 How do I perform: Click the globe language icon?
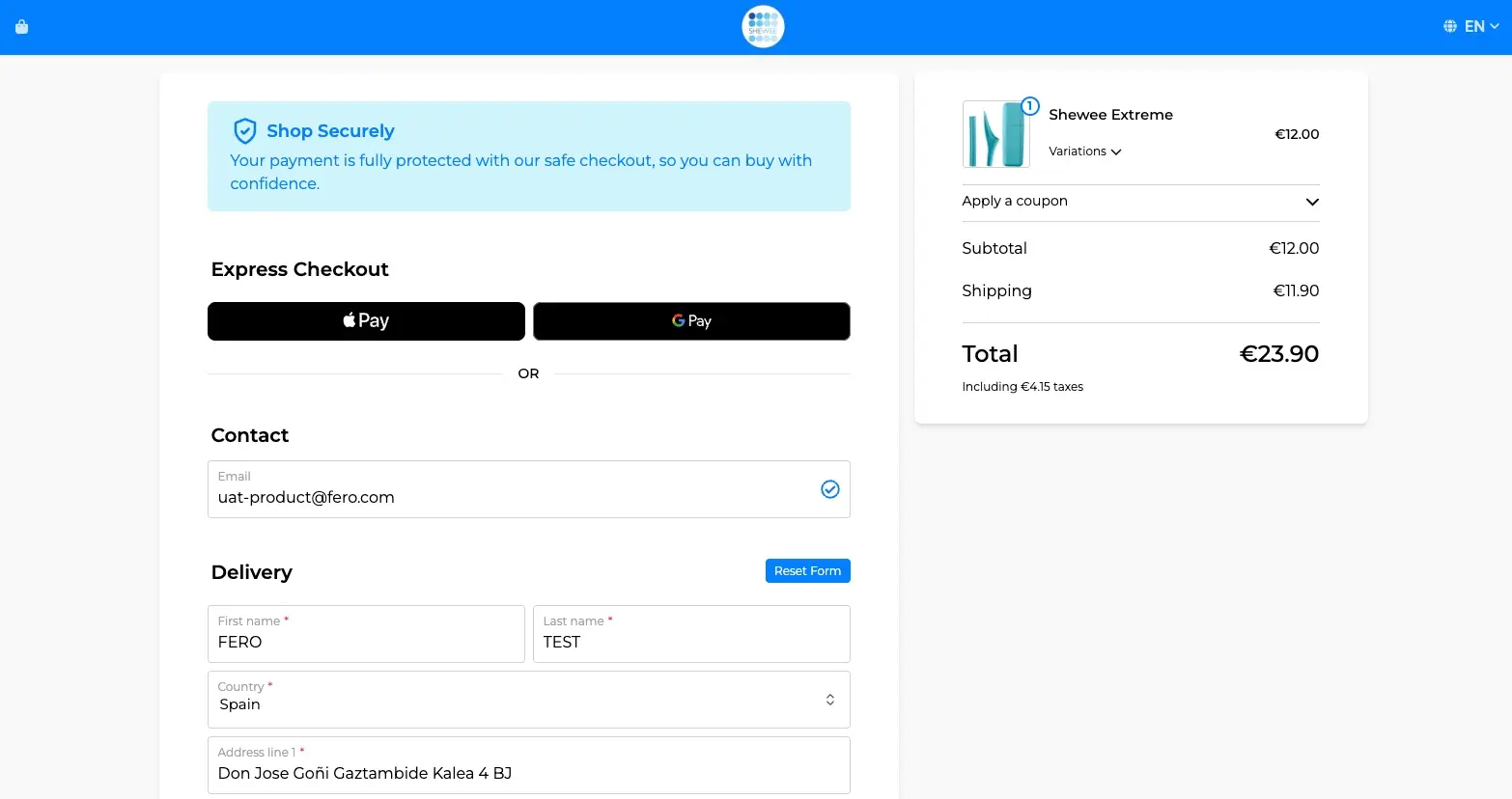tap(1449, 27)
